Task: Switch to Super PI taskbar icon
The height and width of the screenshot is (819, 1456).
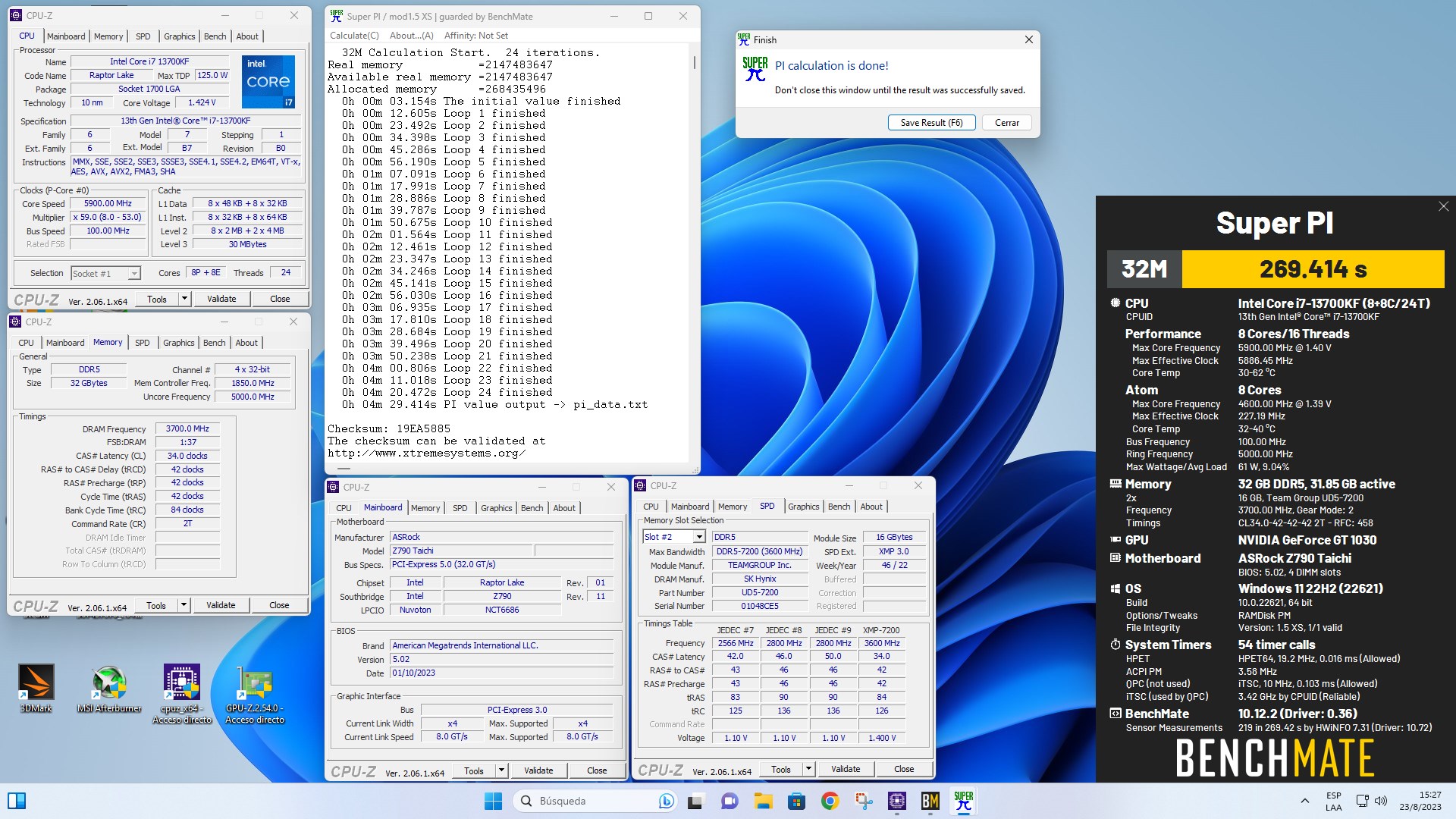Action: pos(964,801)
